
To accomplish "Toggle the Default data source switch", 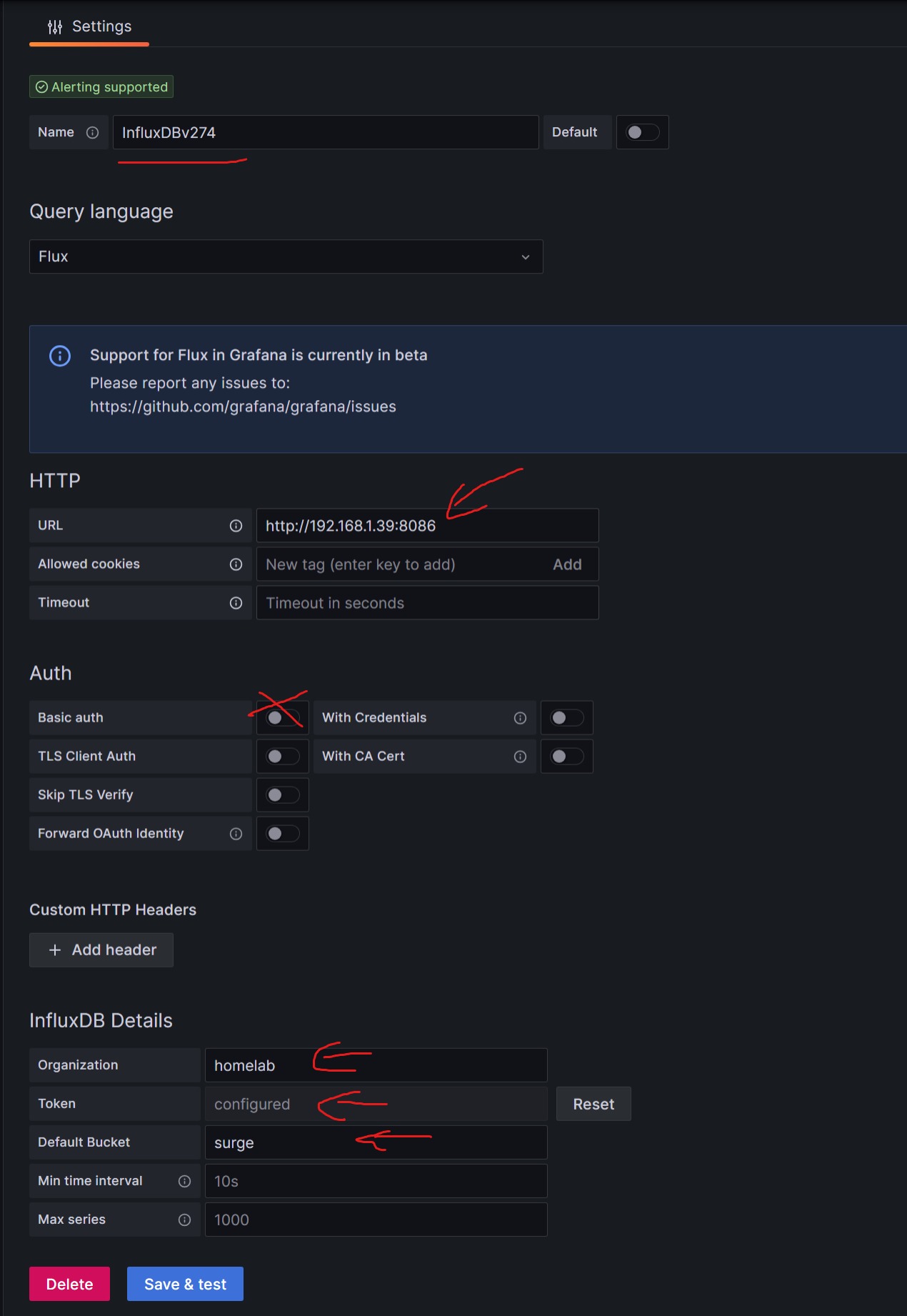I will tap(642, 132).
